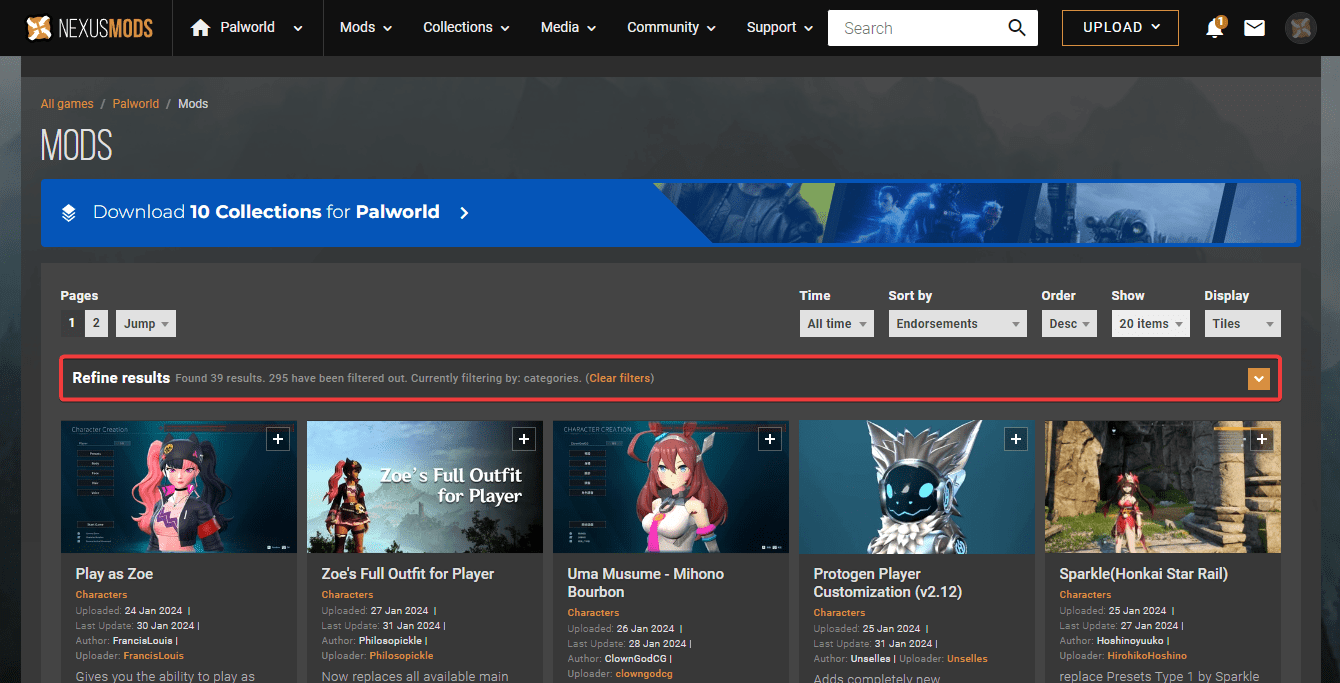This screenshot has height=683, width=1340.
Task: Open the Time filter dropdown
Action: [x=837, y=324]
